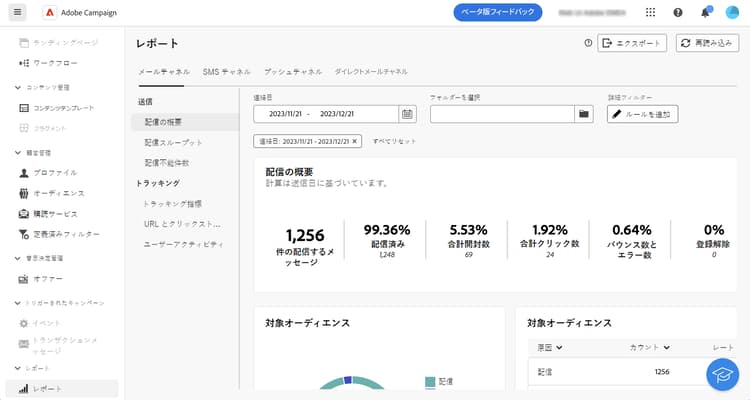Image resolution: width=750 pixels, height=400 pixels.
Task: Click the 購読サービス sidebar icon
Action: click(24, 214)
